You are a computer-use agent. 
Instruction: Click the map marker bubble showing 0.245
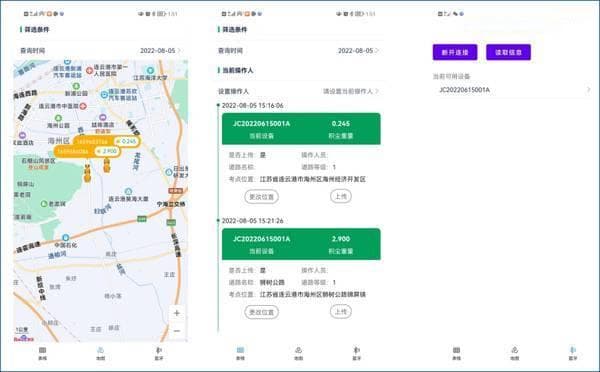click(106, 141)
